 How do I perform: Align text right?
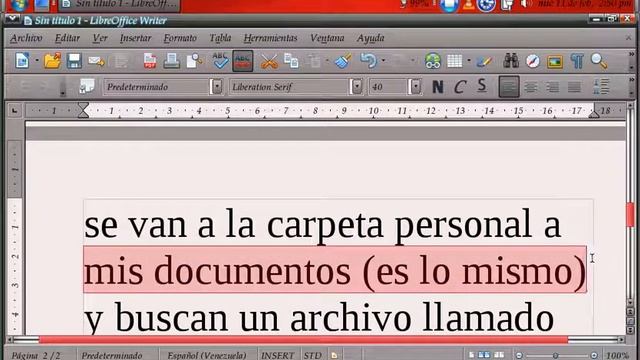coord(553,87)
